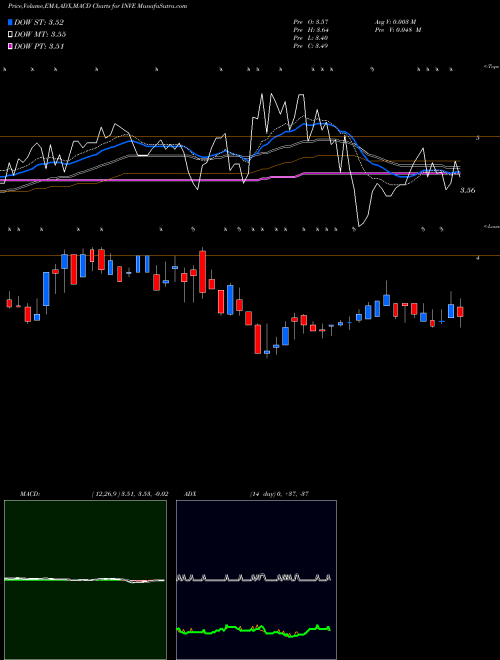Select the 'DOW PT: 3.51' legend text

pos(39,46)
